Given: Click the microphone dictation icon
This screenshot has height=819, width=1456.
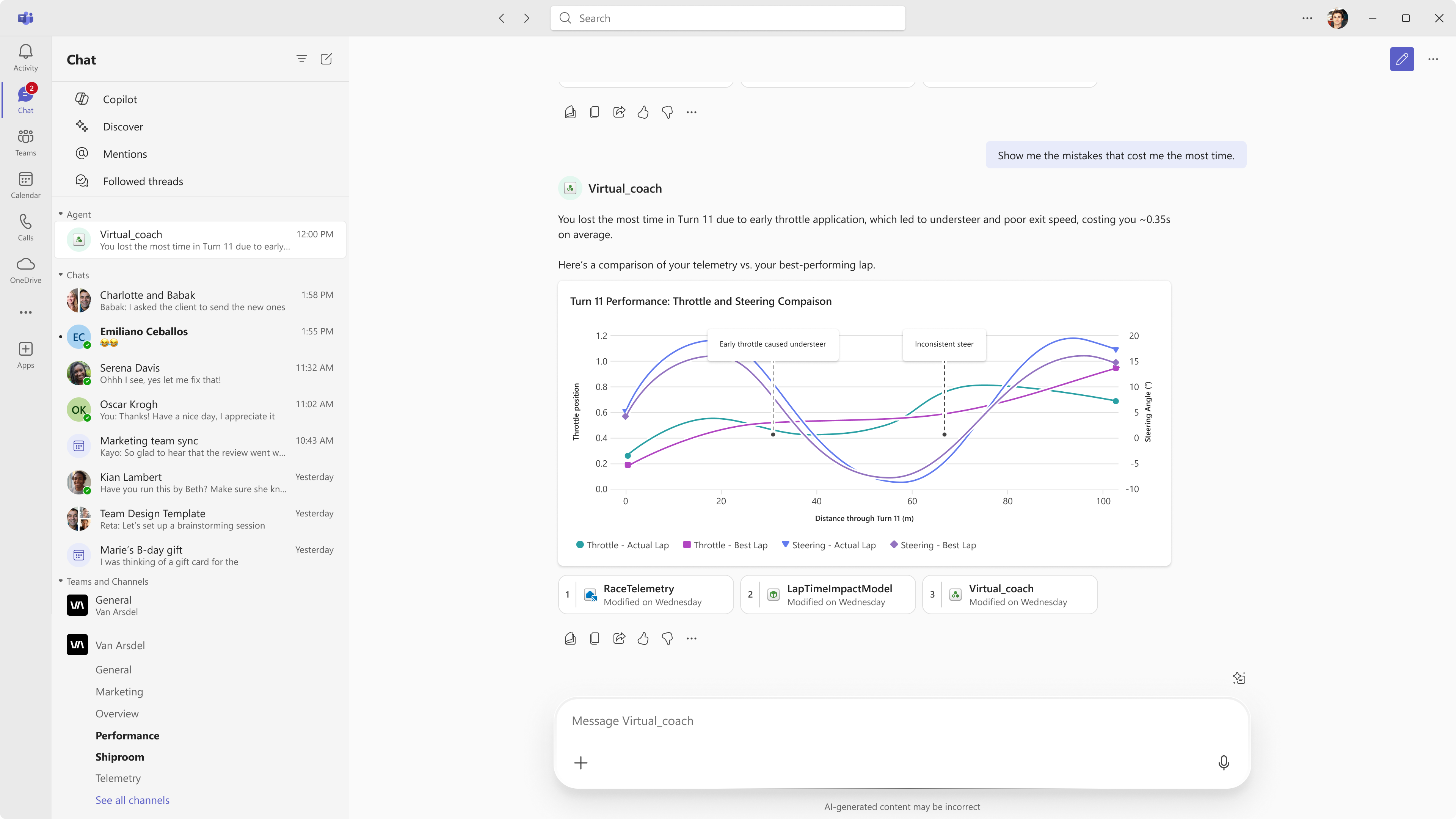Looking at the screenshot, I should pyautogui.click(x=1223, y=763).
